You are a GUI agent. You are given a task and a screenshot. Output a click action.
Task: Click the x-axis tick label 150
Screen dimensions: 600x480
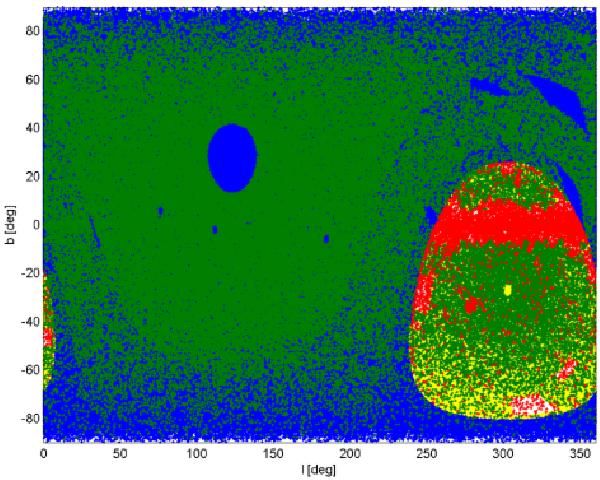coord(273,453)
